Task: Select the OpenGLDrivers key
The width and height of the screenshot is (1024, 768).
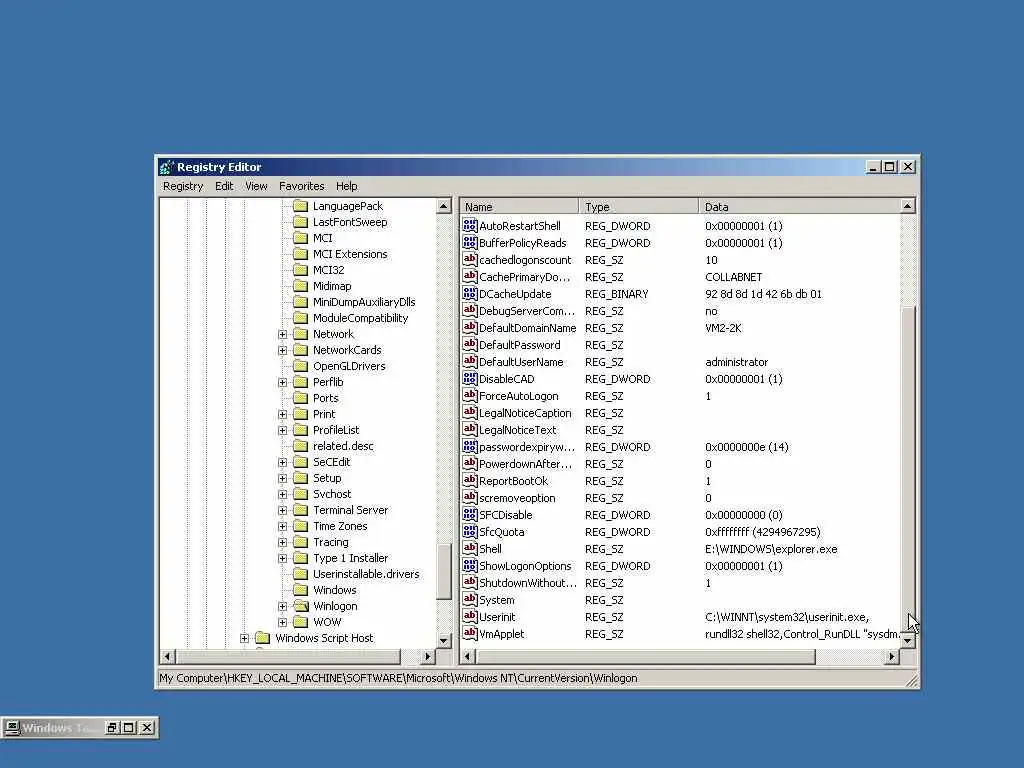Action: pos(349,366)
